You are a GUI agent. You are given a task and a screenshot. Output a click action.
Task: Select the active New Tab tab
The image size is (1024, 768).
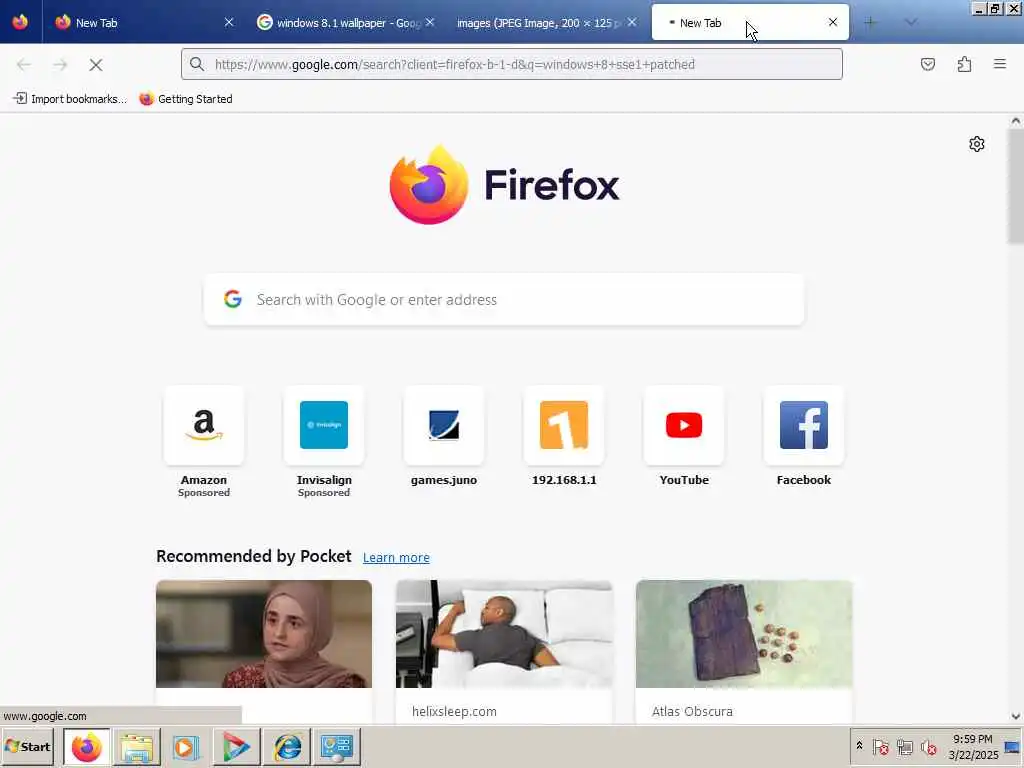click(750, 22)
